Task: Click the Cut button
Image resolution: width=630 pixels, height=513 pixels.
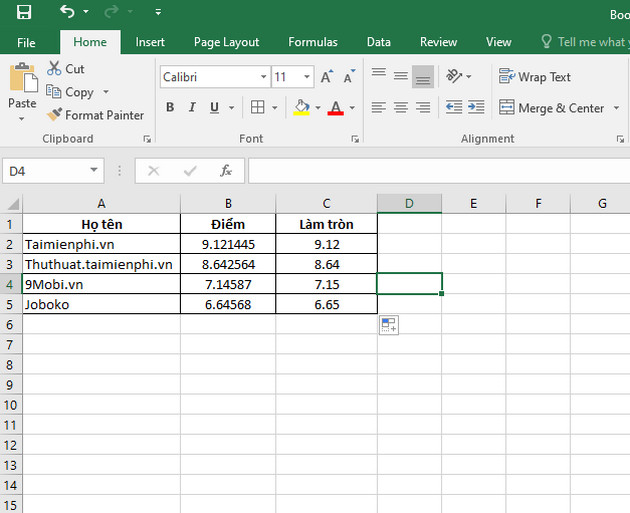Action: (65, 69)
